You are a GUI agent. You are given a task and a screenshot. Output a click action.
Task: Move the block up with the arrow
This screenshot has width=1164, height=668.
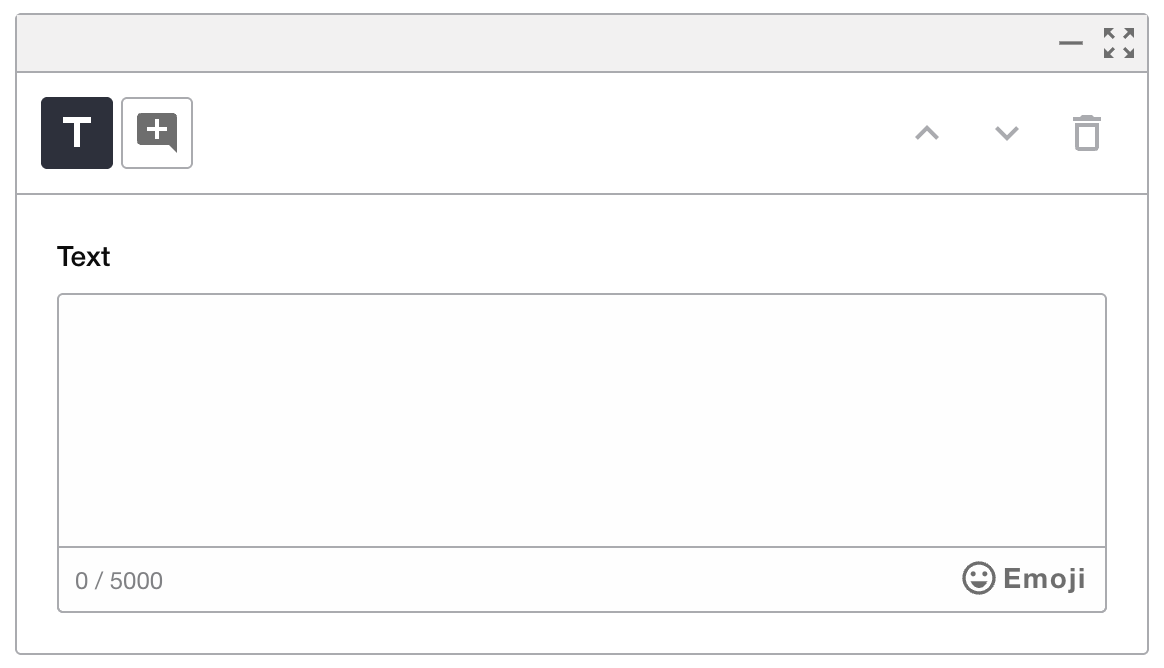tap(927, 133)
